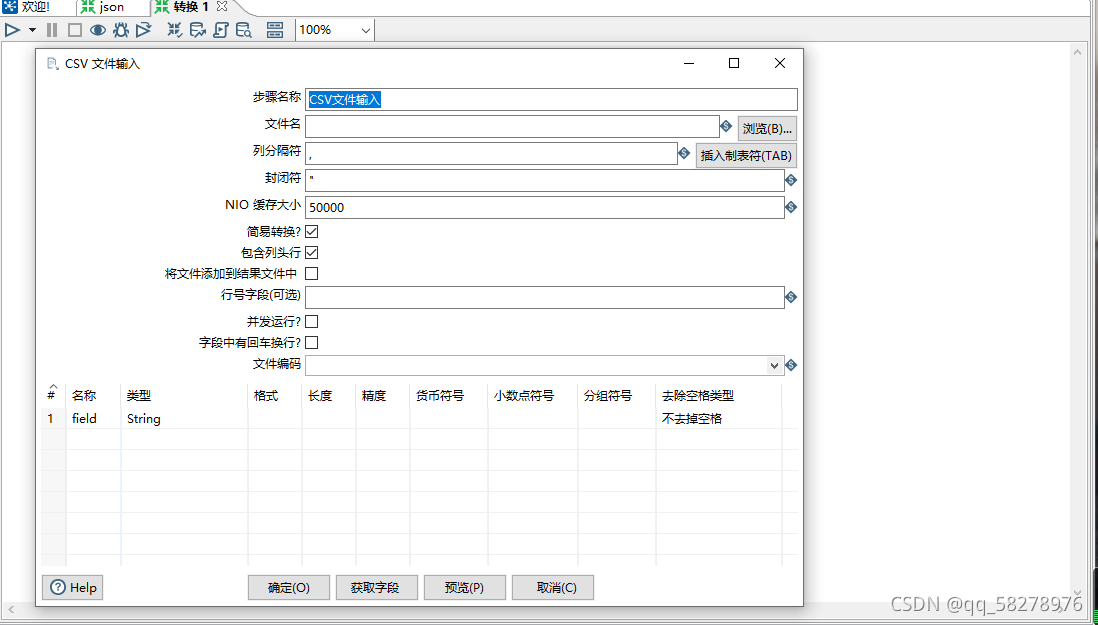This screenshot has width=1098, height=625.
Task: Enable 将文件添加到结果文件中 checkbox
Action: pyautogui.click(x=312, y=273)
